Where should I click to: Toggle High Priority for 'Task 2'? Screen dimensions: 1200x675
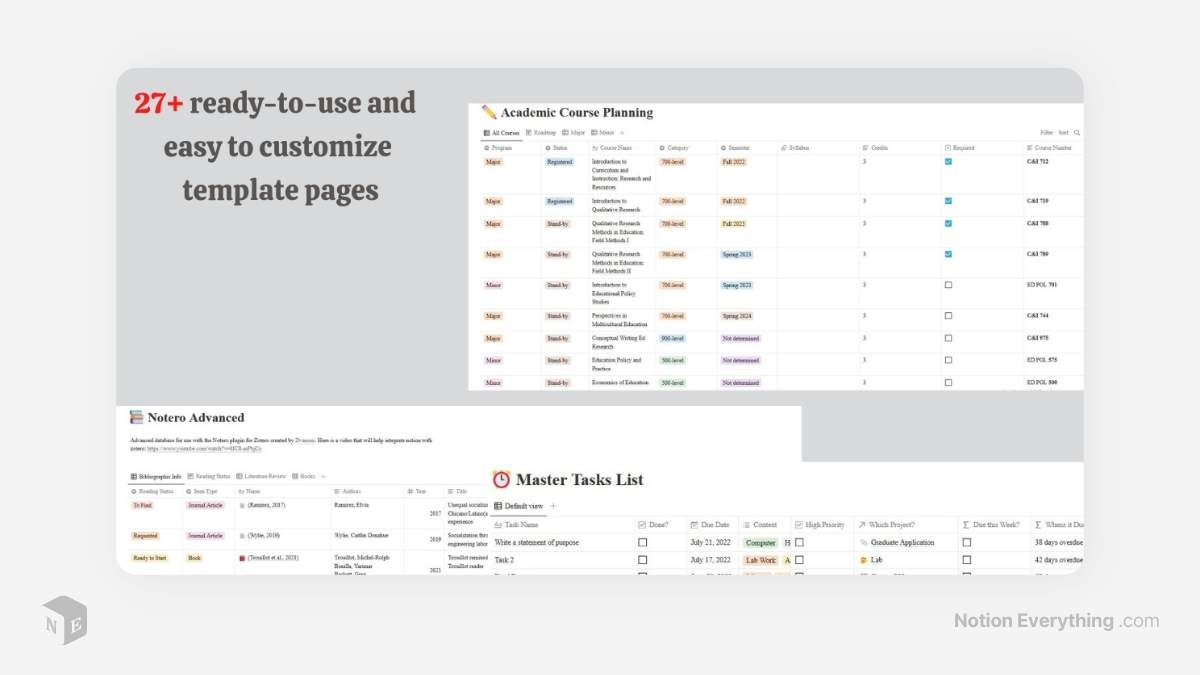click(x=799, y=560)
